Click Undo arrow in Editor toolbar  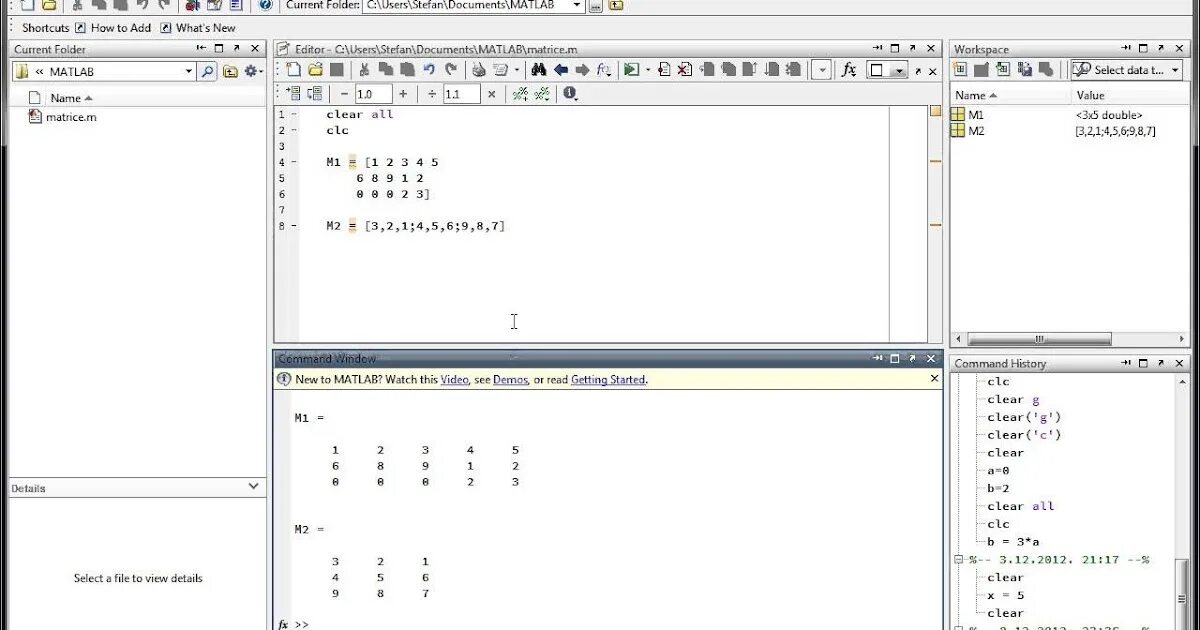pyautogui.click(x=429, y=70)
